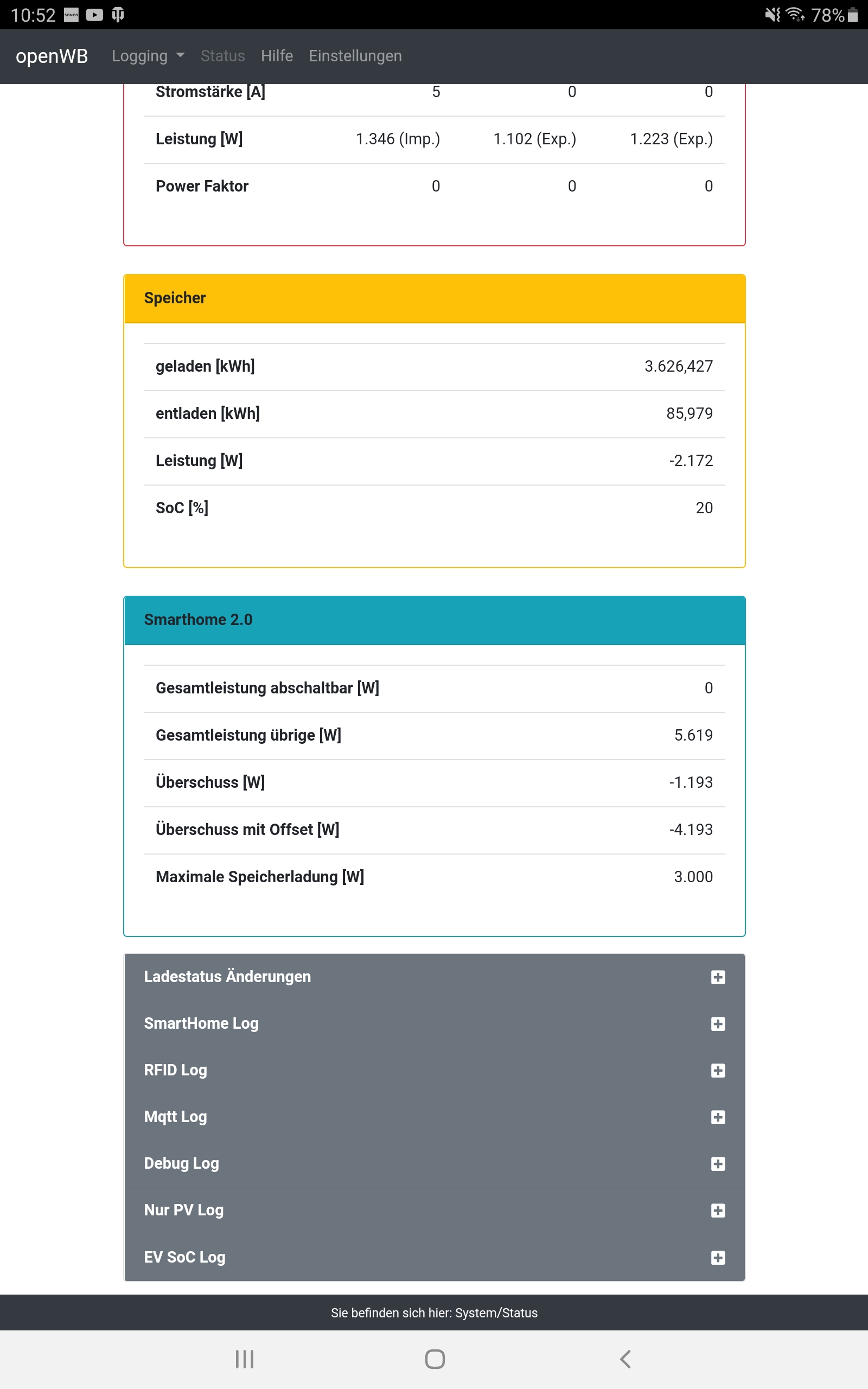Open Android recent apps icon
The width and height of the screenshot is (868, 1389).
pos(245,1359)
